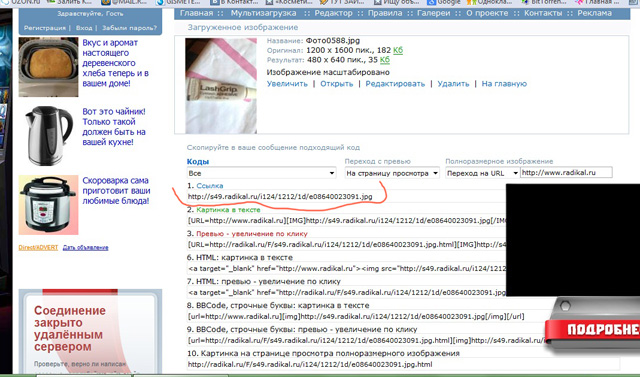
Task: Open the Редактор menu item
Action: 333,13
